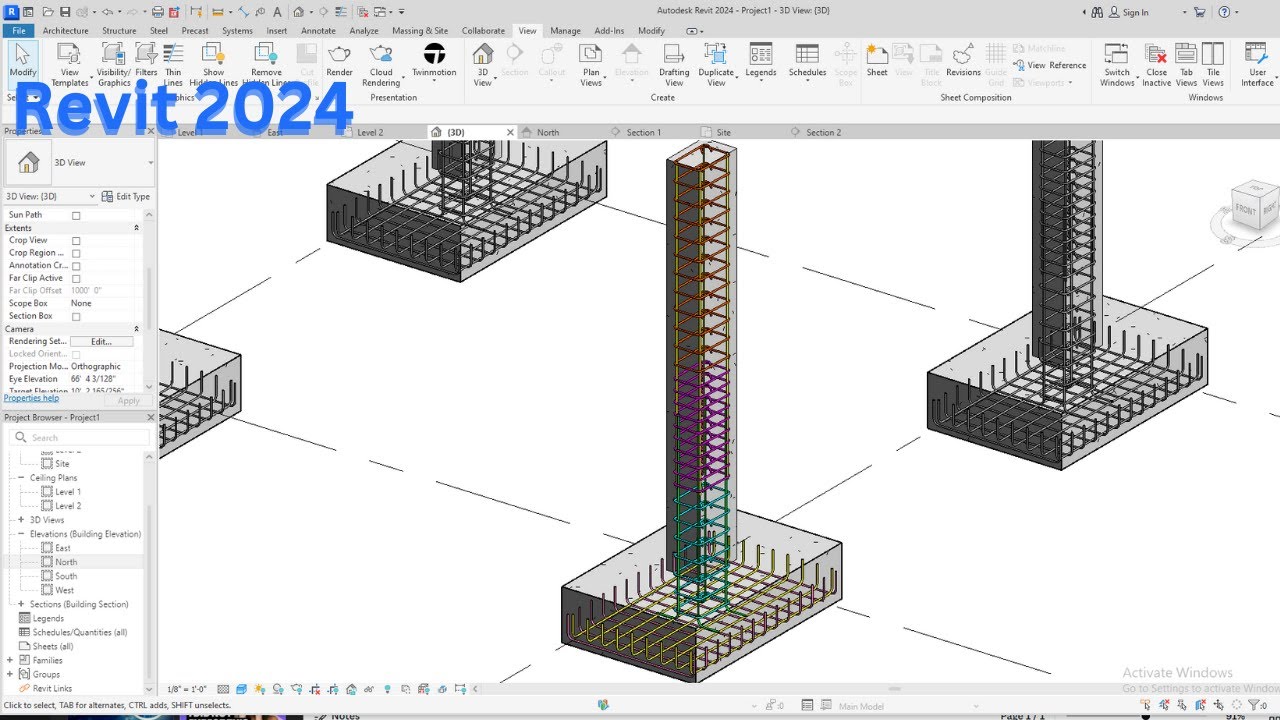Click the Open folder icon in quick access toolbar
This screenshot has height=720, width=1280.
click(x=47, y=12)
